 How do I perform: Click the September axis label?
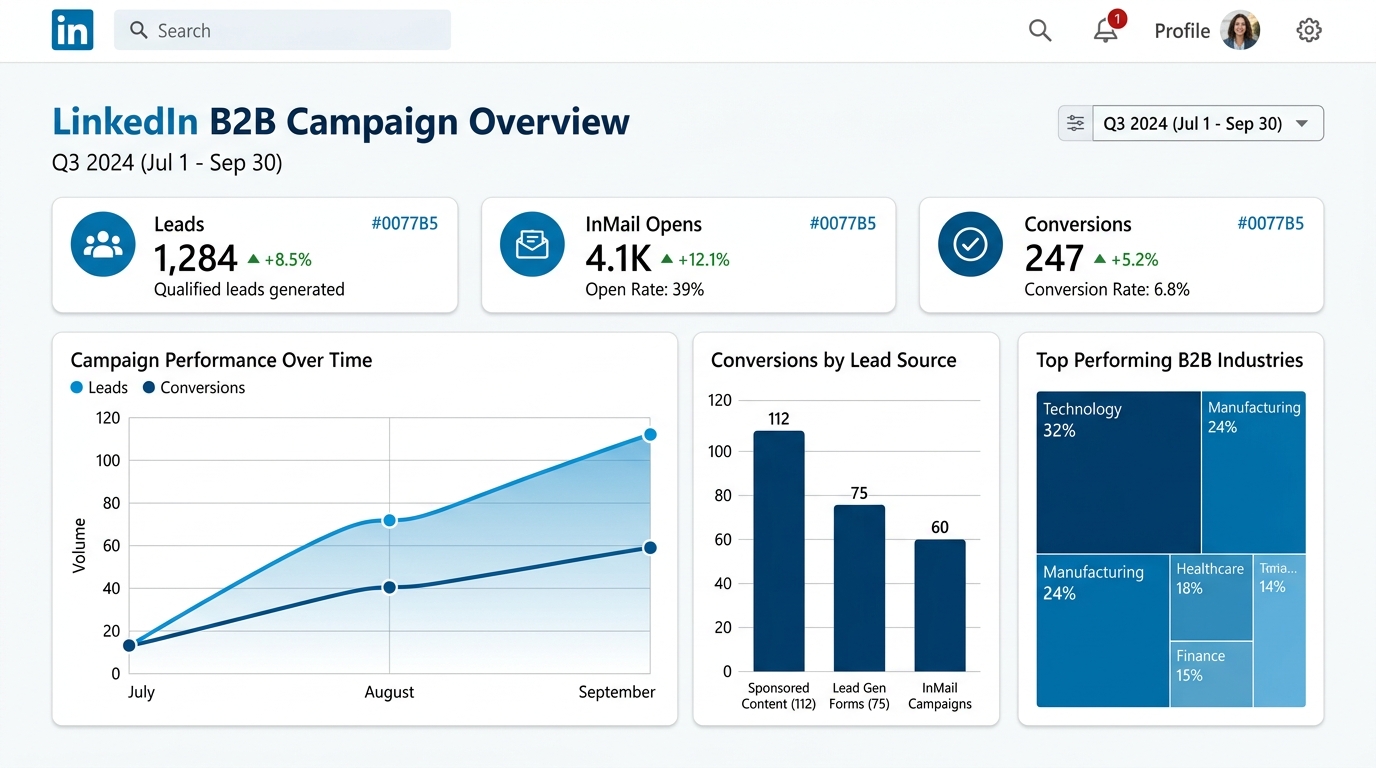617,692
